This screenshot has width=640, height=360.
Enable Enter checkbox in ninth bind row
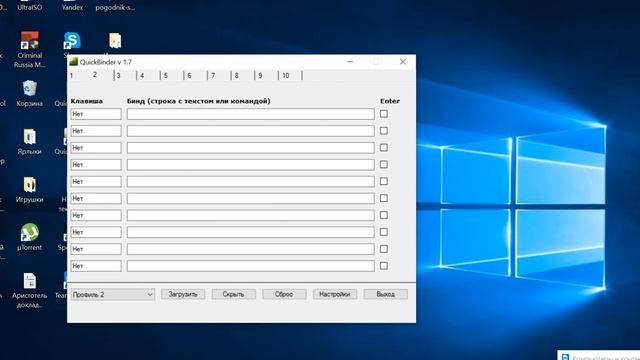pos(384,249)
